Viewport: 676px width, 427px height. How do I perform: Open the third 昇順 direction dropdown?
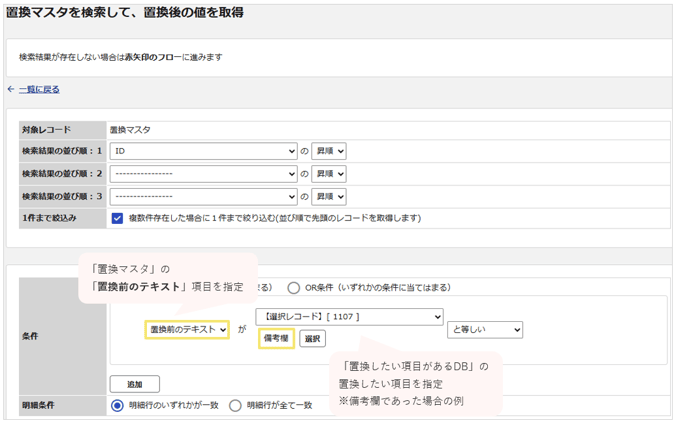(329, 197)
